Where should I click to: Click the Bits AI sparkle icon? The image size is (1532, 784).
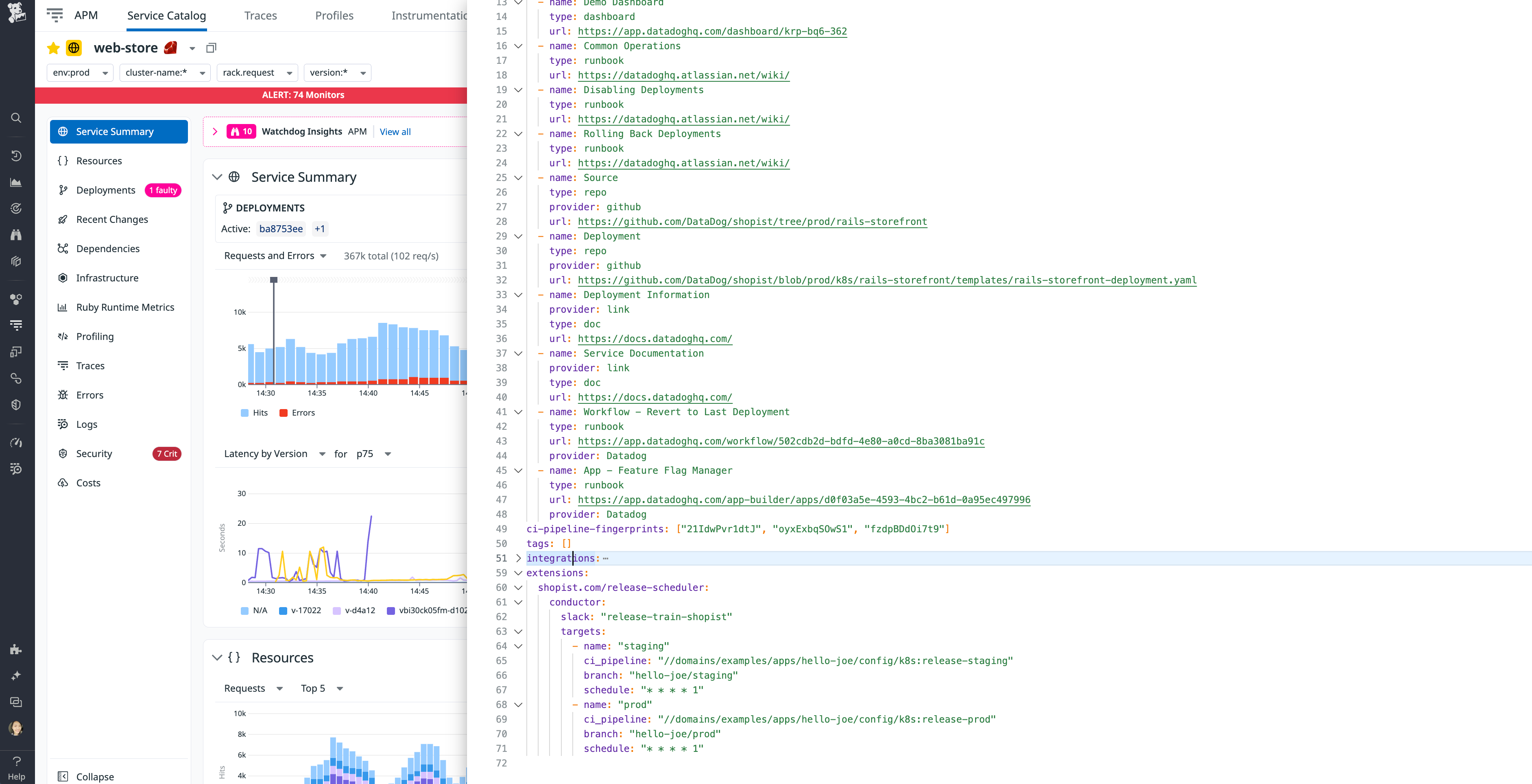click(x=16, y=675)
